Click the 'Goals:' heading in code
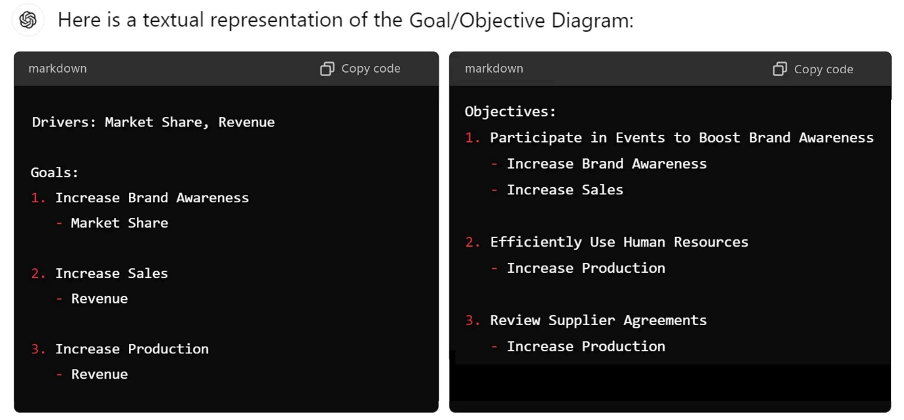Image resolution: width=904 pixels, height=420 pixels. 55,172
